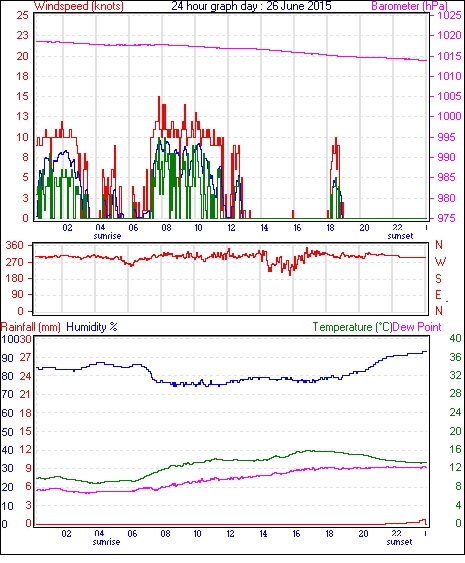The image size is (465, 563).
Task: Click the 40 value on the temperature axis
Action: [x=455, y=338]
